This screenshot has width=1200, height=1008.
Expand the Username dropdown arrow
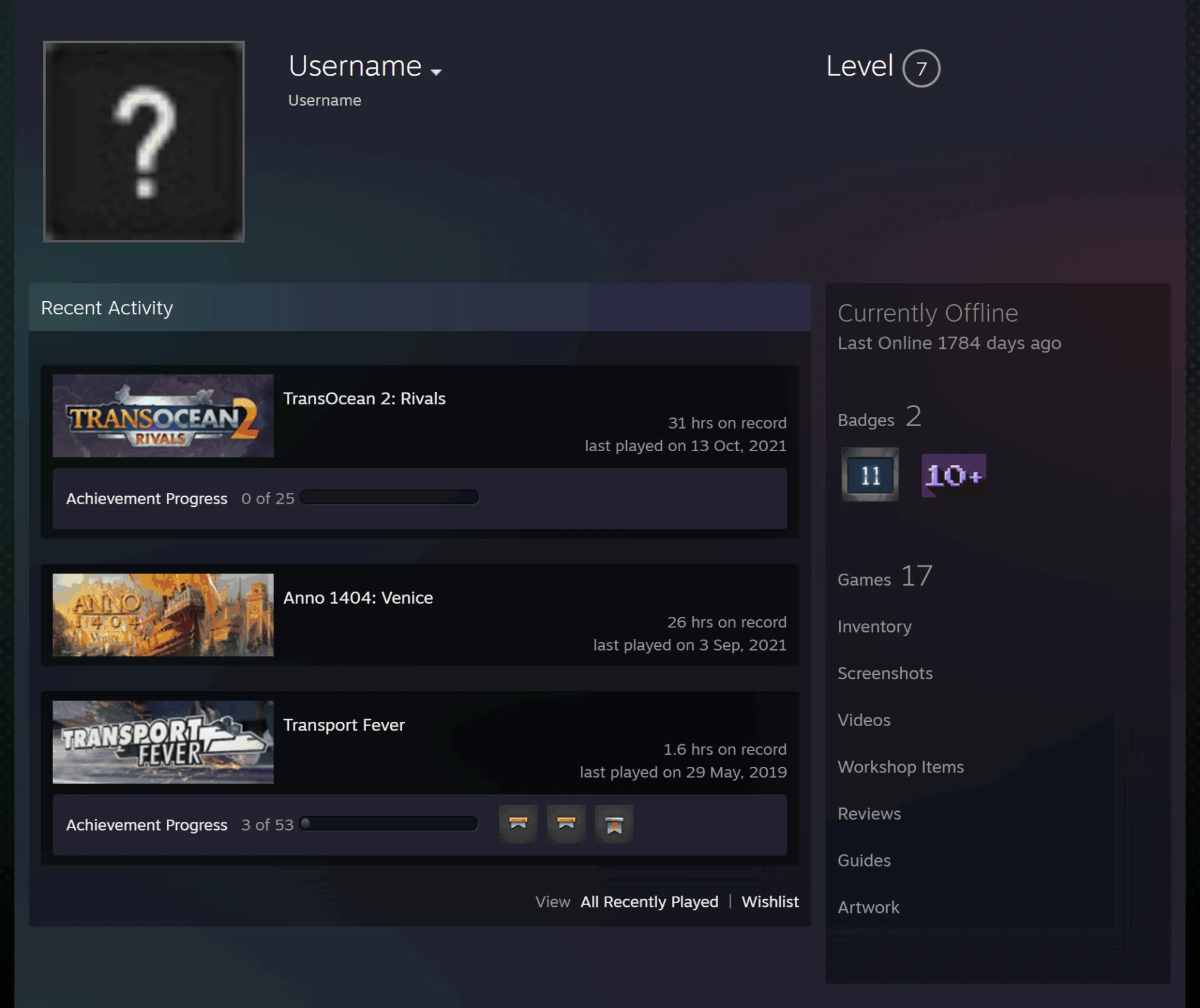pyautogui.click(x=436, y=72)
